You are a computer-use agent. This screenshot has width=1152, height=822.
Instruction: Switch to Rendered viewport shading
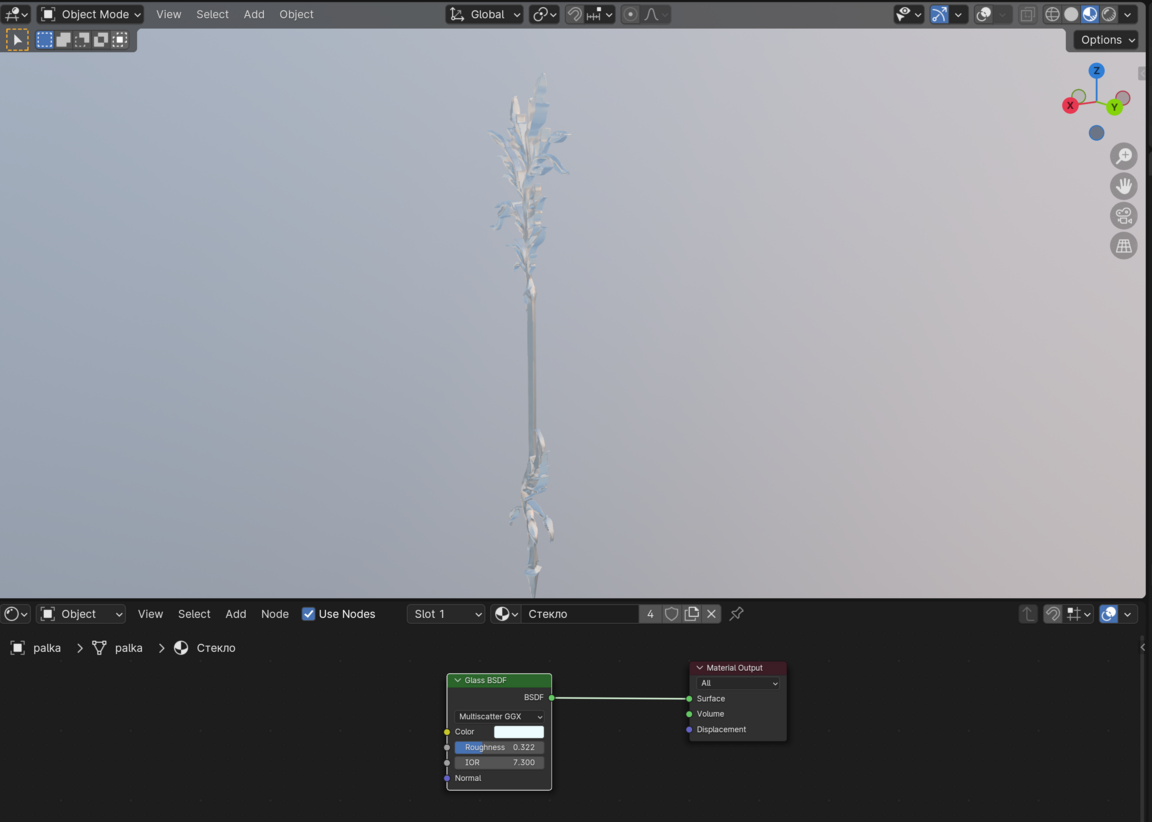(1109, 14)
